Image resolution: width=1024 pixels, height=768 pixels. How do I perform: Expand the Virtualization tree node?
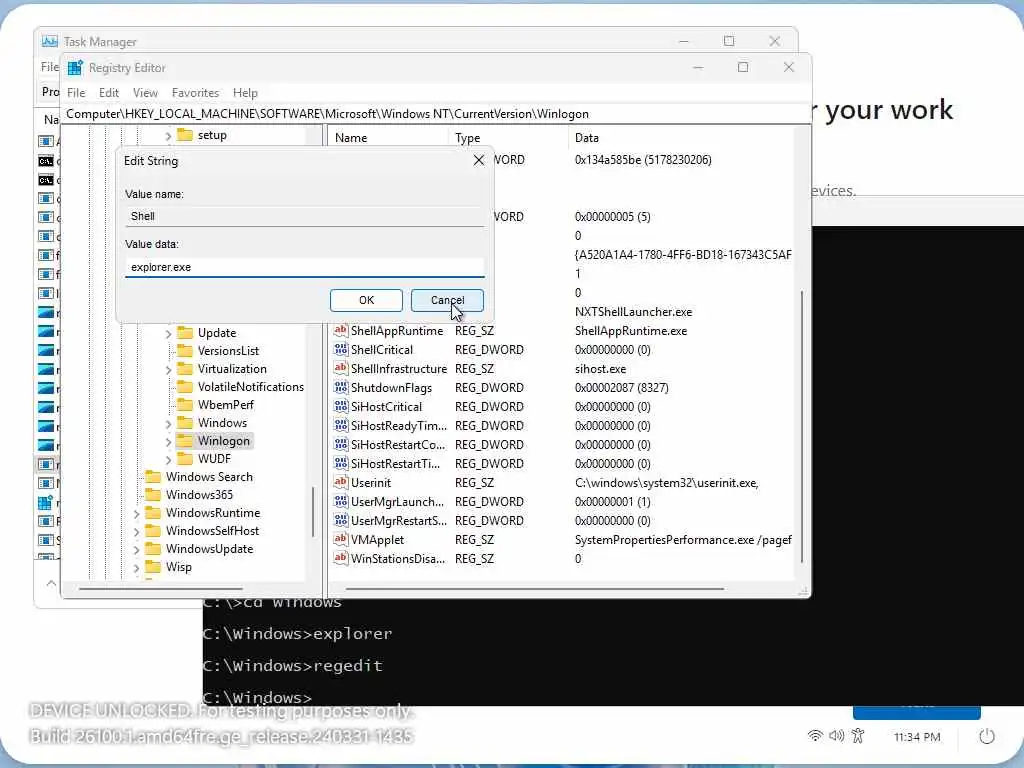[x=168, y=370]
